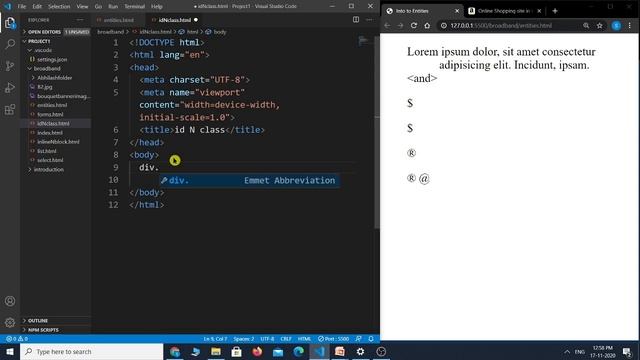Switch to the idNclass.html editor tab

tap(175, 20)
